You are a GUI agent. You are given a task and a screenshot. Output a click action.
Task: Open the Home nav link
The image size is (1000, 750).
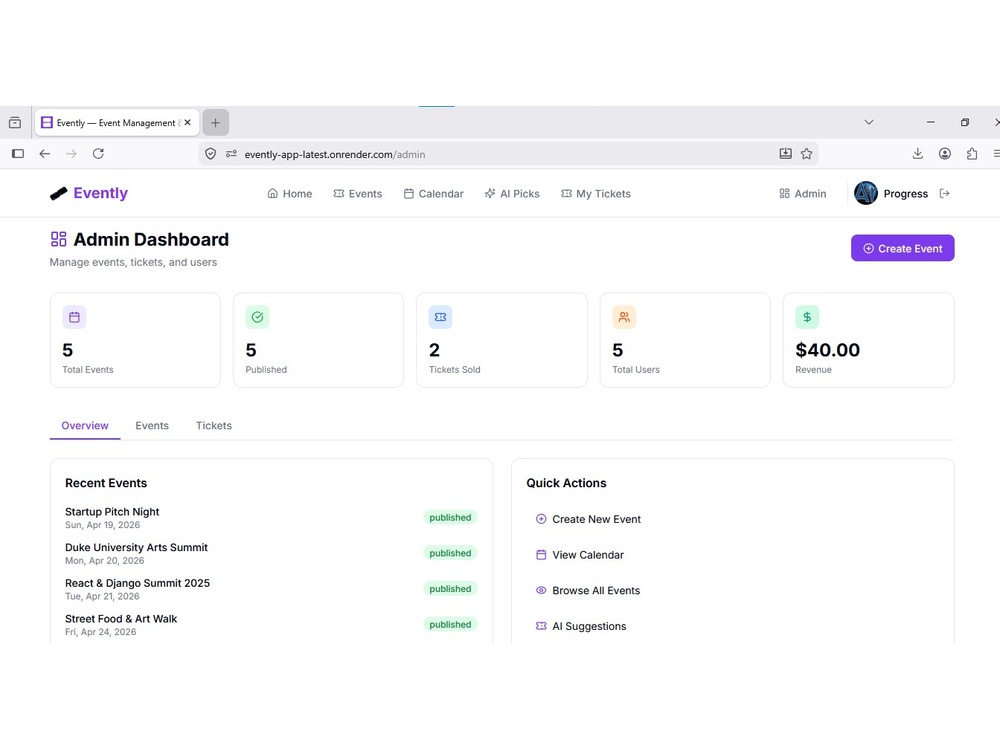(290, 194)
